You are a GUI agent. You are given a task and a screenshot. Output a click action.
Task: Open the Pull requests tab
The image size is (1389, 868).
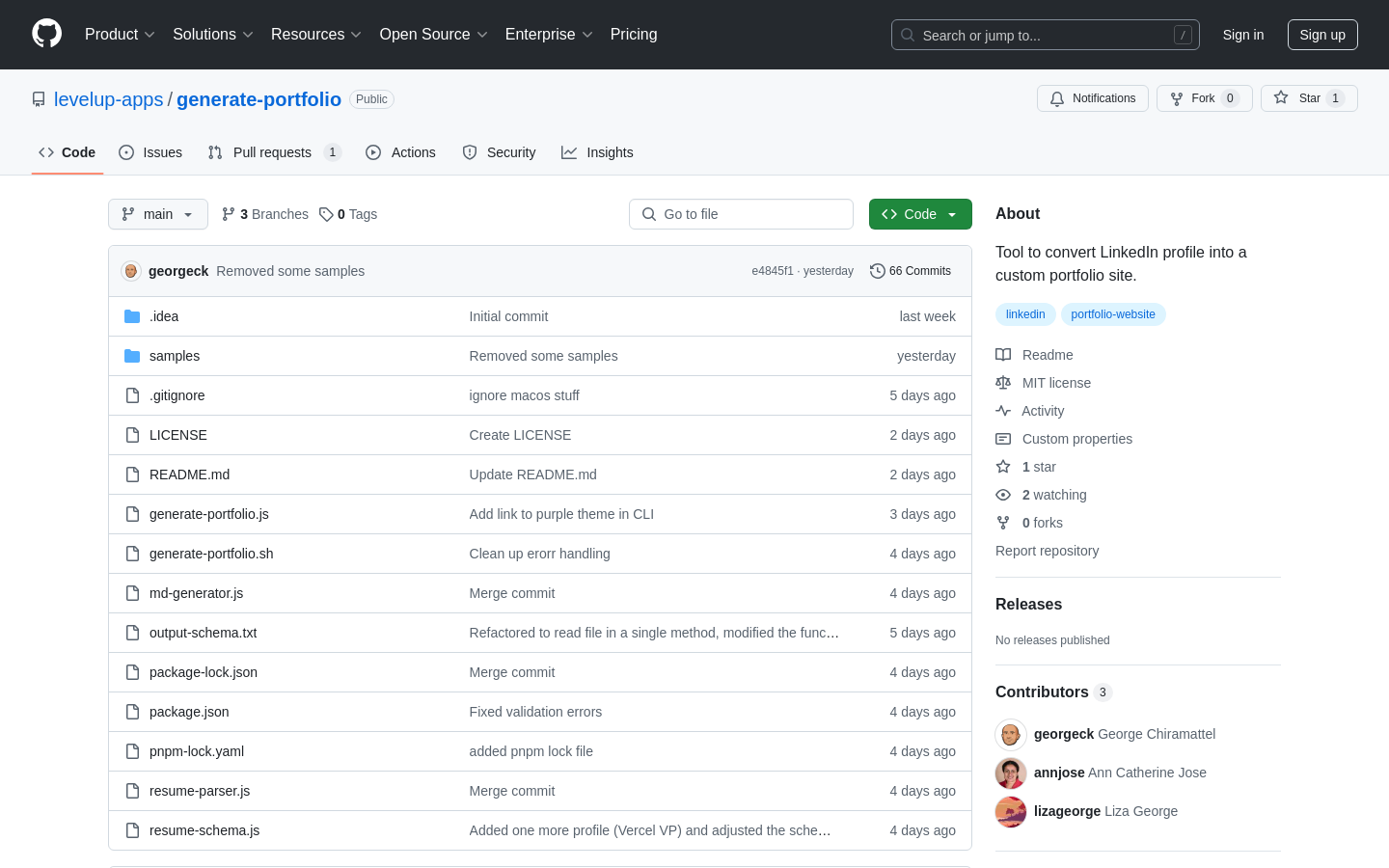[x=274, y=152]
